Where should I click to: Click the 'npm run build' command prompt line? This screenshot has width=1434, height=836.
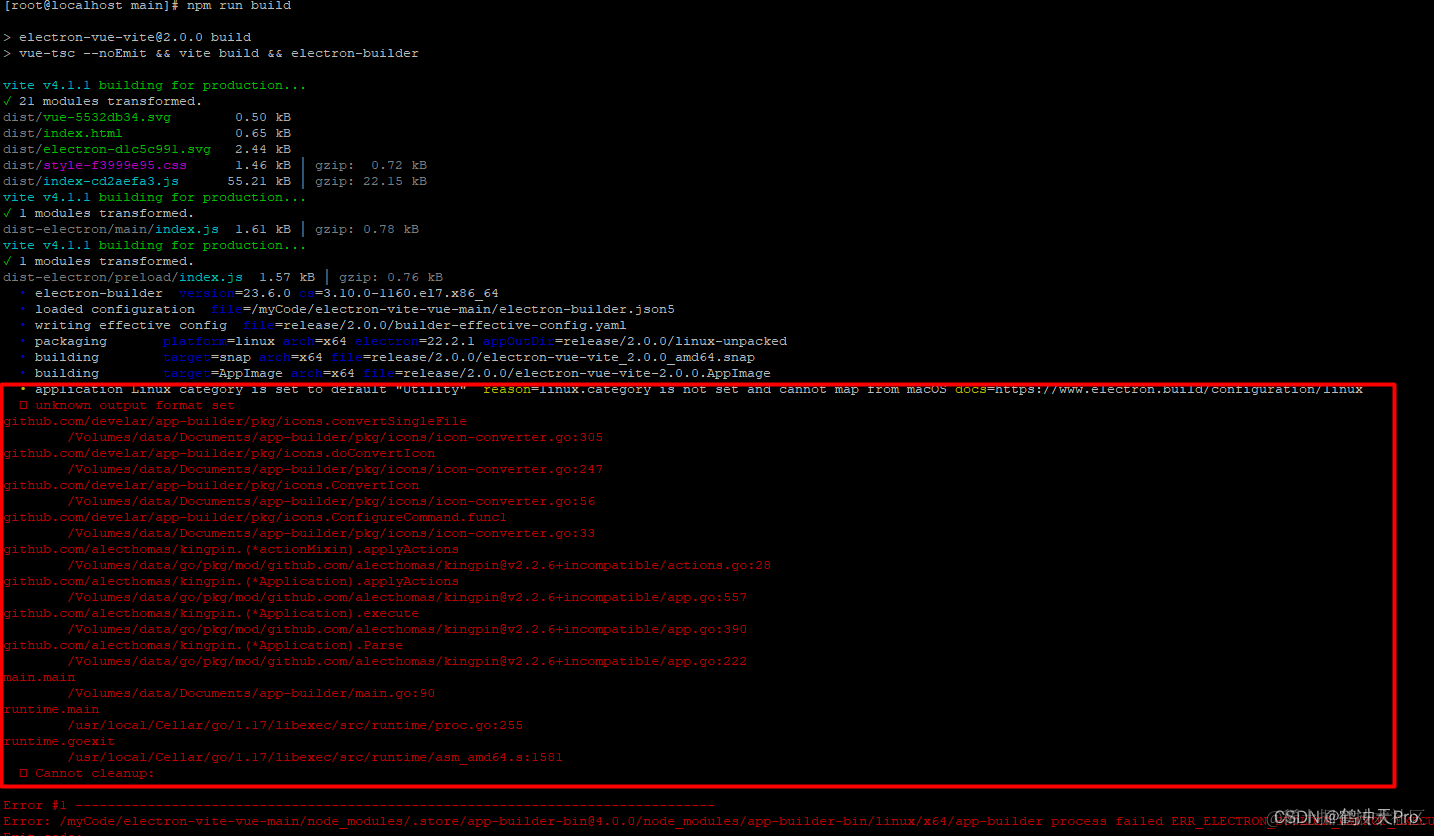click(147, 6)
